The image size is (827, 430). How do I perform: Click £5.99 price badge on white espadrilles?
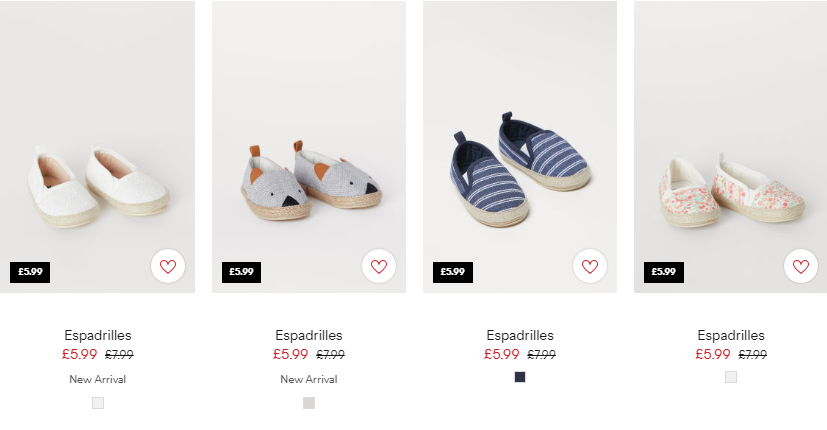30,272
